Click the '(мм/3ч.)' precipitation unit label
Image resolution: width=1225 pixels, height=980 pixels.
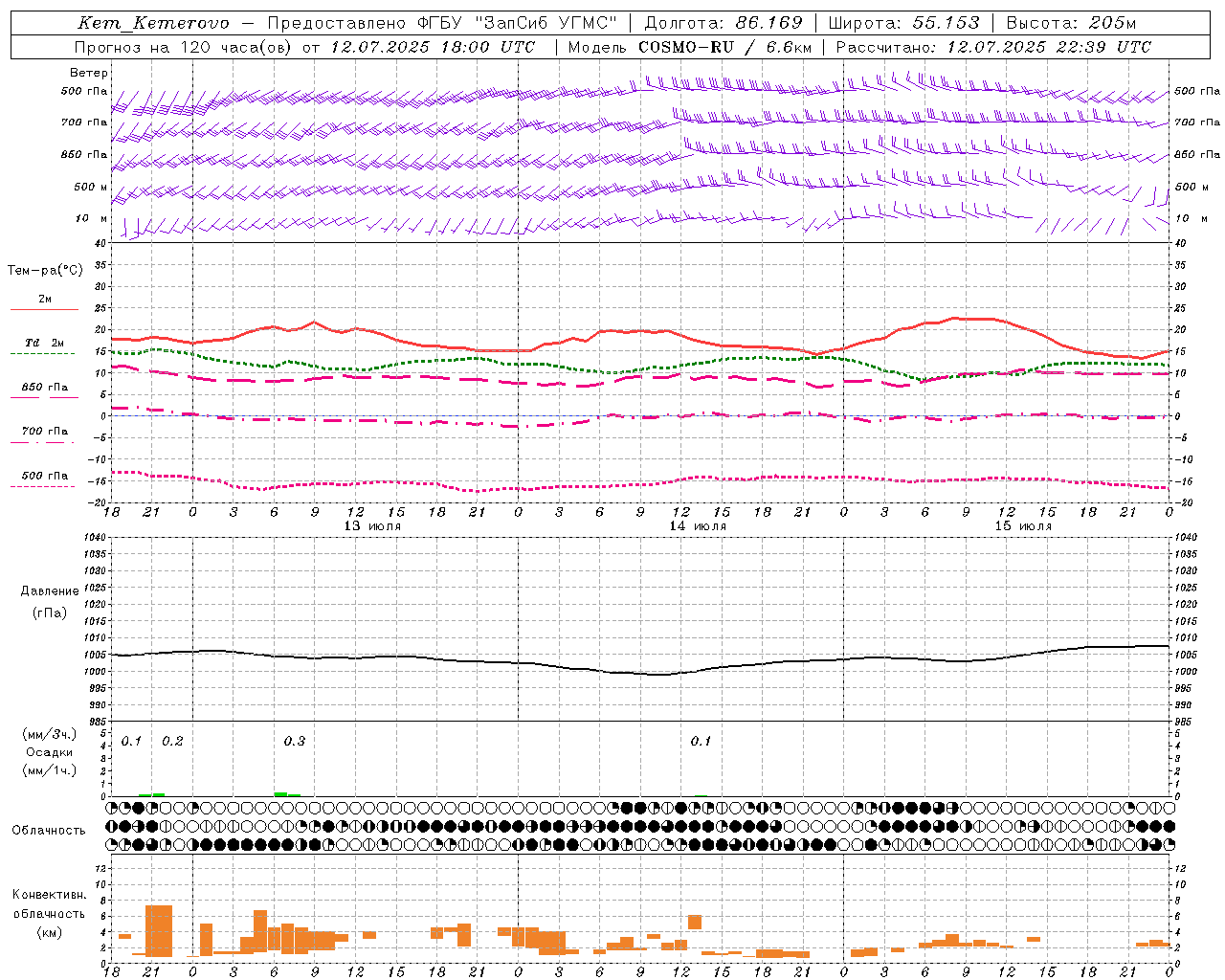coord(50,734)
